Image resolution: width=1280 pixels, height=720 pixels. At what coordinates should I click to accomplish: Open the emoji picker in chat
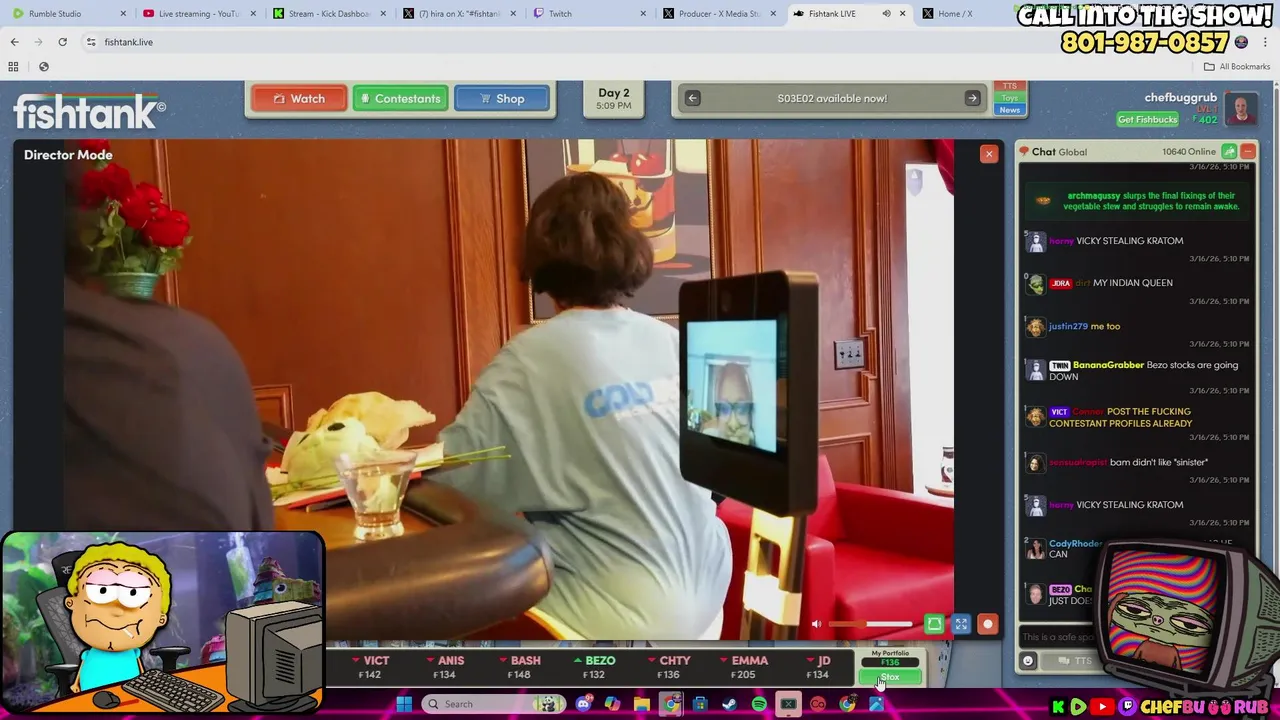(1028, 660)
